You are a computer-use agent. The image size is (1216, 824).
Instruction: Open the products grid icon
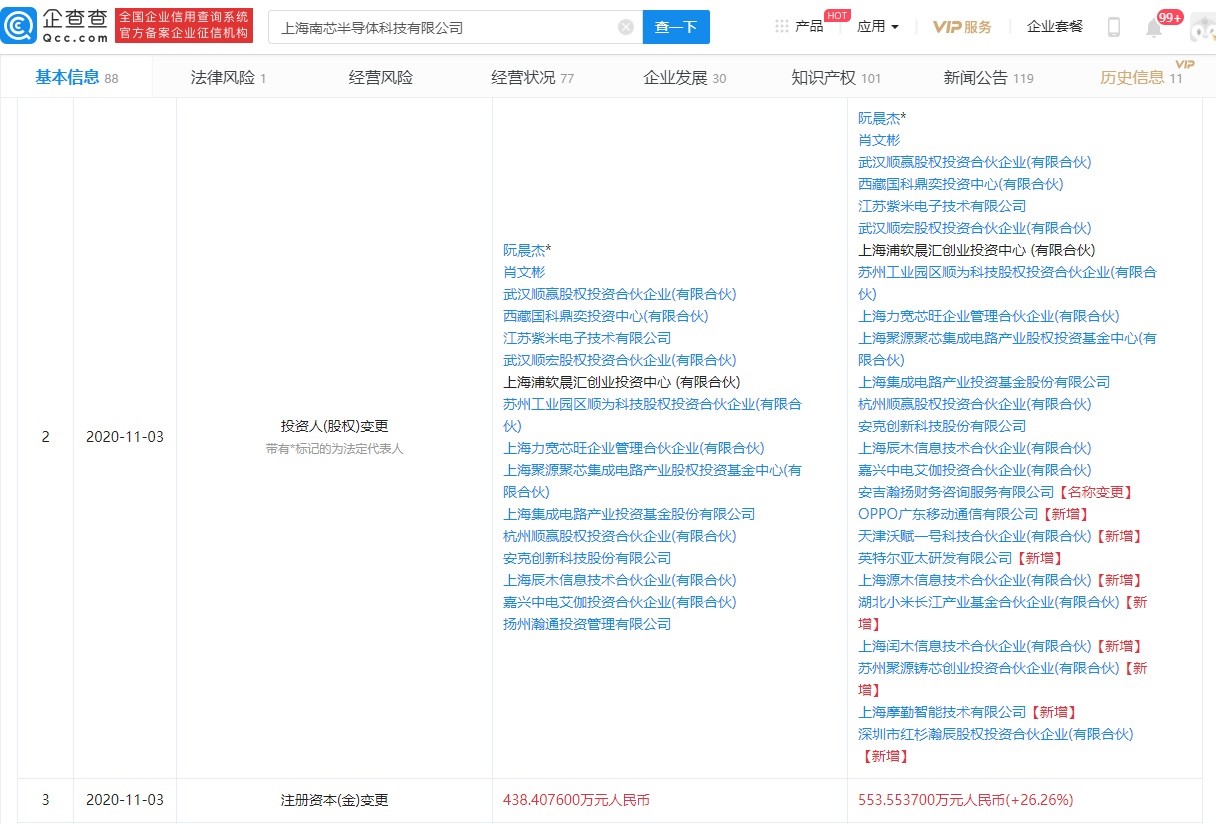[x=781, y=26]
